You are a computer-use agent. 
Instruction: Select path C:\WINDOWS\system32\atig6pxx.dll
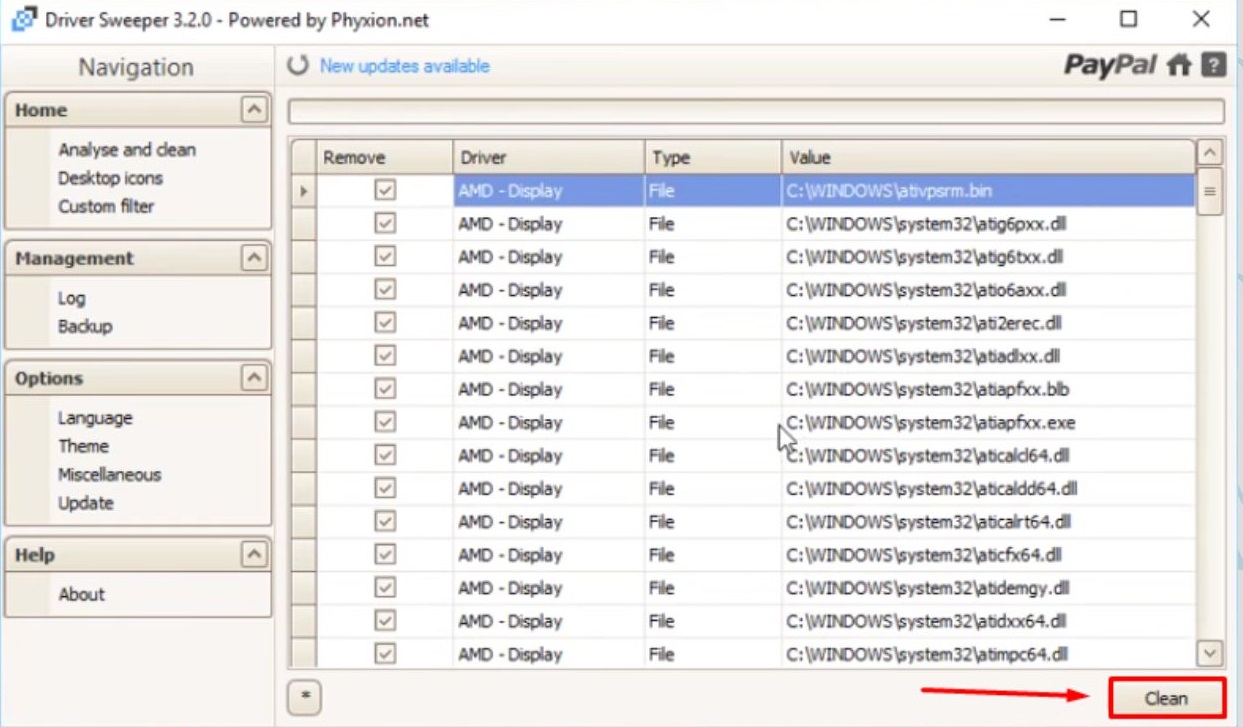click(x=925, y=223)
